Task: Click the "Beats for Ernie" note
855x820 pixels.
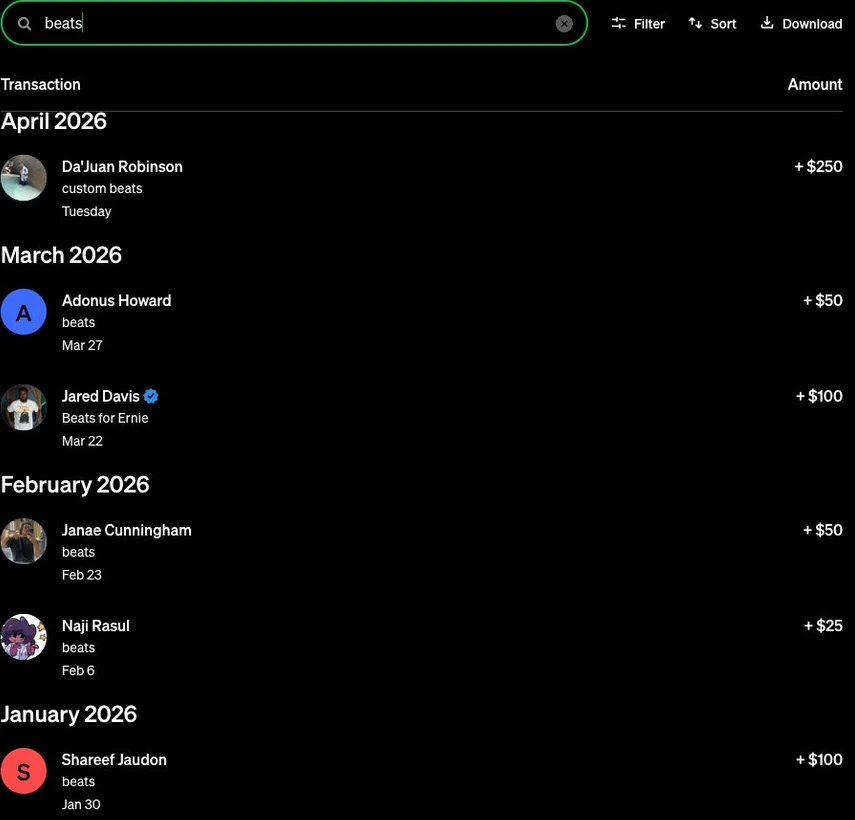Action: (105, 418)
